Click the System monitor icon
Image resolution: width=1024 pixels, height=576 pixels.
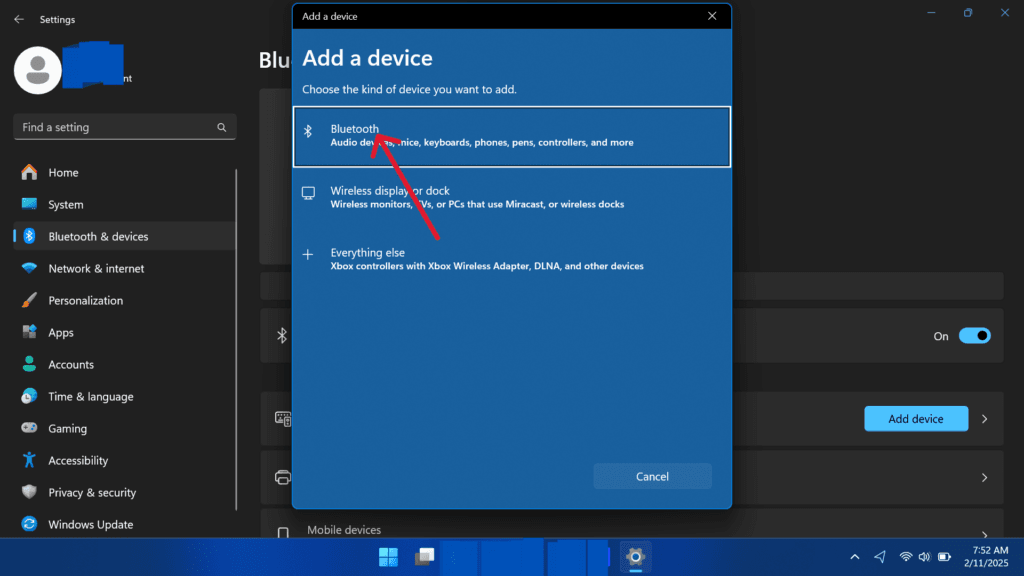pyautogui.click(x=29, y=204)
